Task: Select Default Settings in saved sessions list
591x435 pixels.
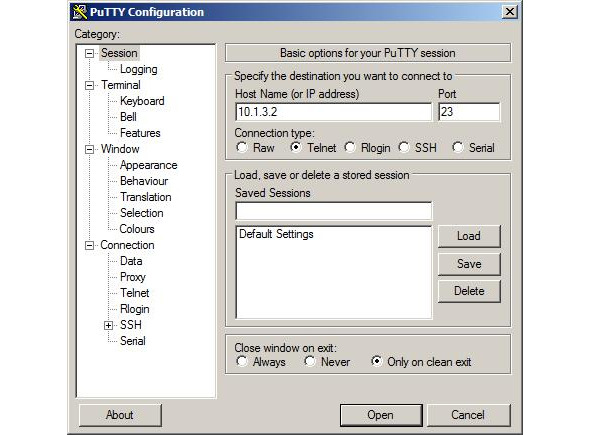Action: coord(276,234)
